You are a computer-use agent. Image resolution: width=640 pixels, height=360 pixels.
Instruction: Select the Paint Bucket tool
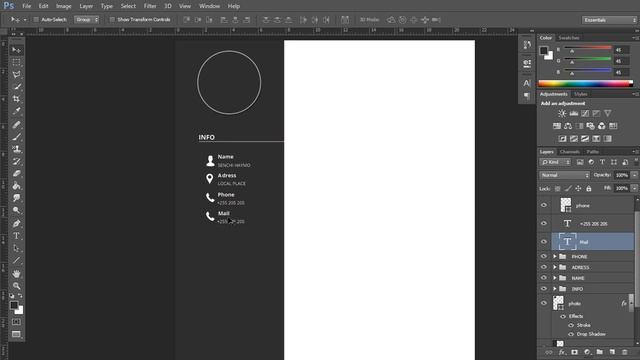pos(16,186)
